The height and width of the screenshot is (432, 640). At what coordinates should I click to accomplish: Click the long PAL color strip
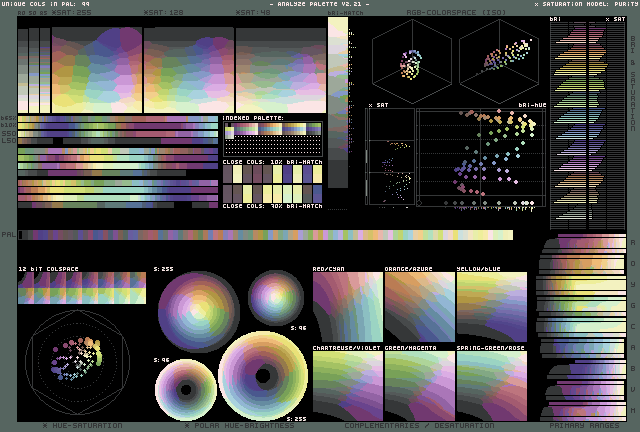click(265, 235)
